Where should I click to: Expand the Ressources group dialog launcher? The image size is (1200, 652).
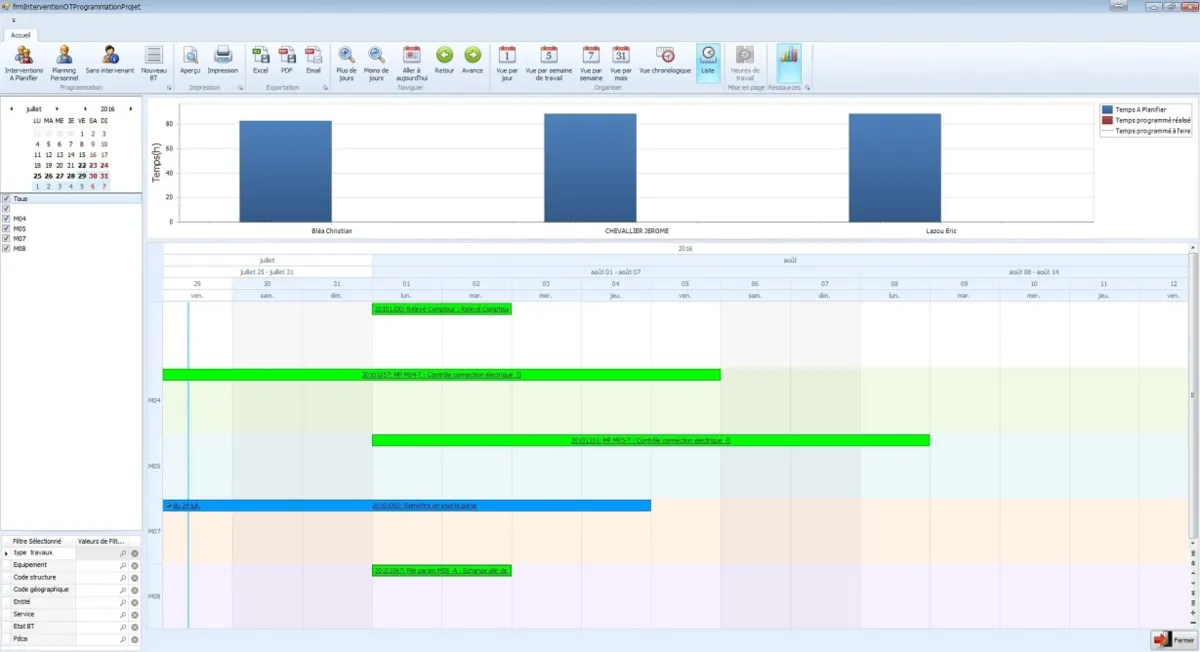tap(807, 88)
